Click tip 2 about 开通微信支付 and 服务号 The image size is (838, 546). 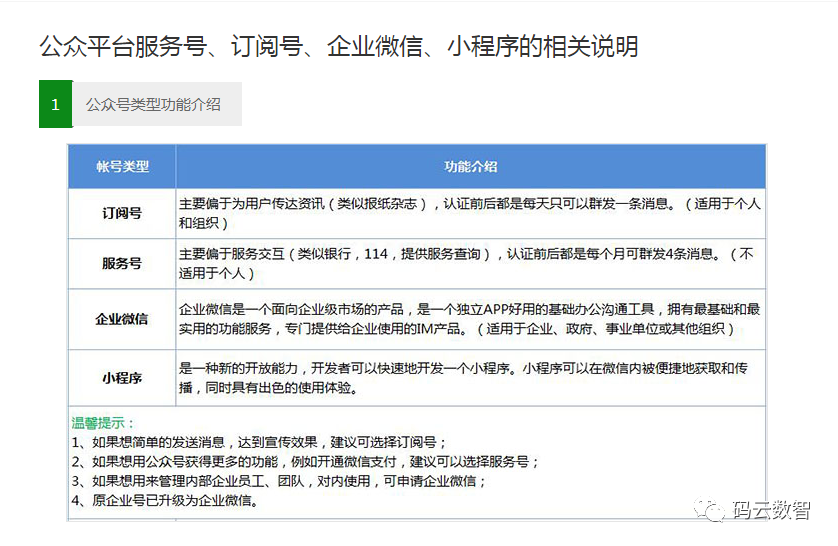(305, 462)
